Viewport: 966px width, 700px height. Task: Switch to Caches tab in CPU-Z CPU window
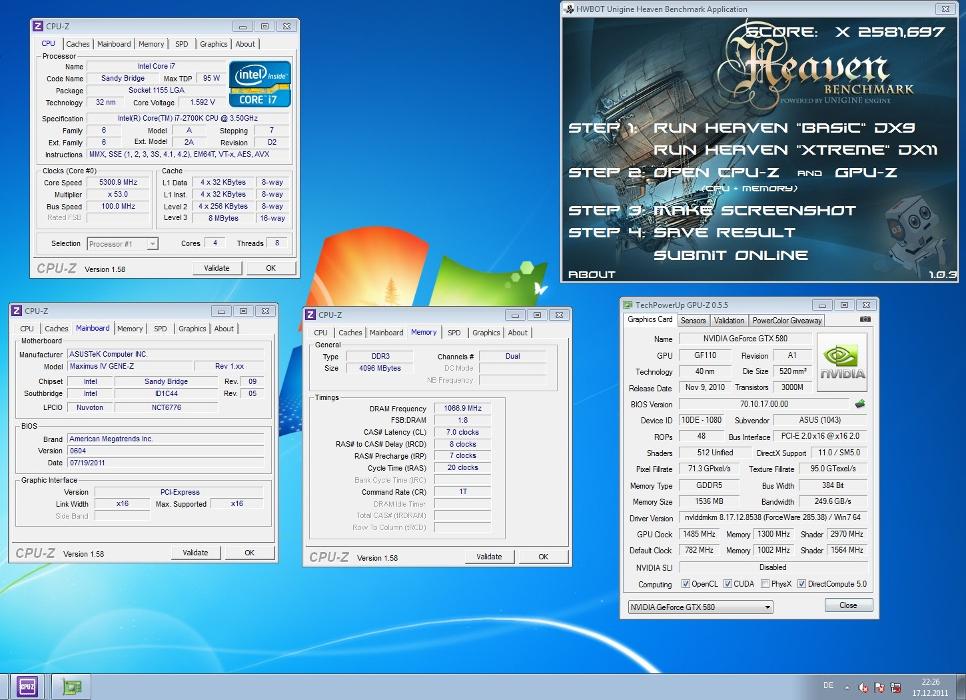78,44
